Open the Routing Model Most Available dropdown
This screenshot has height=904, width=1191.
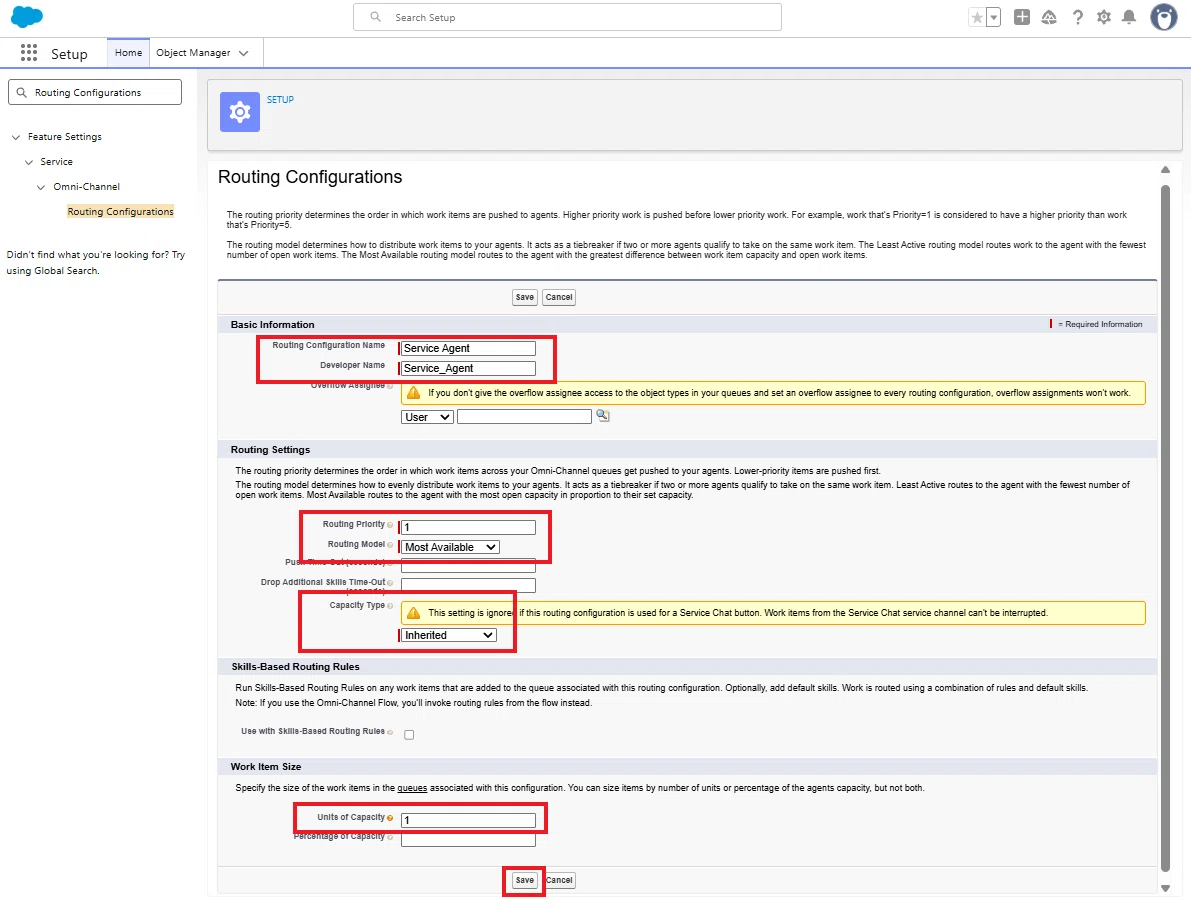pyautogui.click(x=450, y=547)
